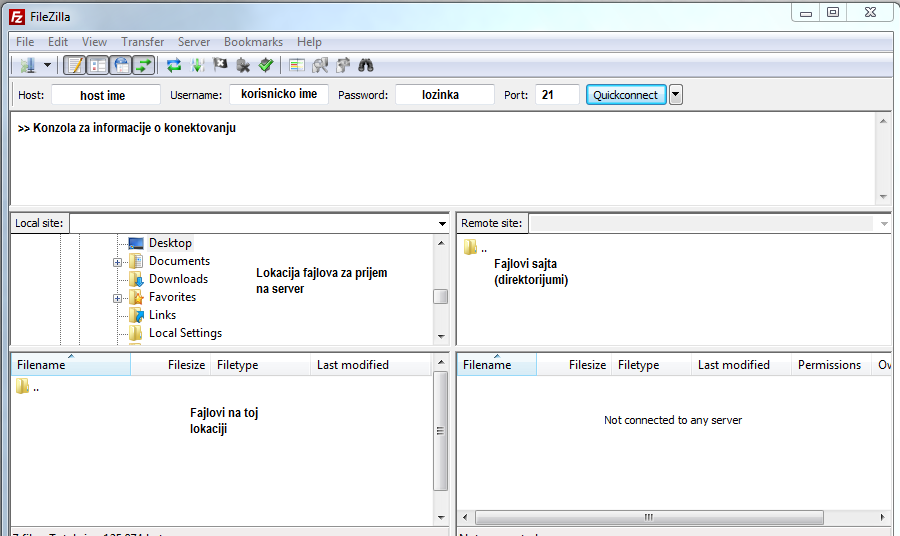
Task: Sort remote files by Filetype column
Action: tap(651, 365)
